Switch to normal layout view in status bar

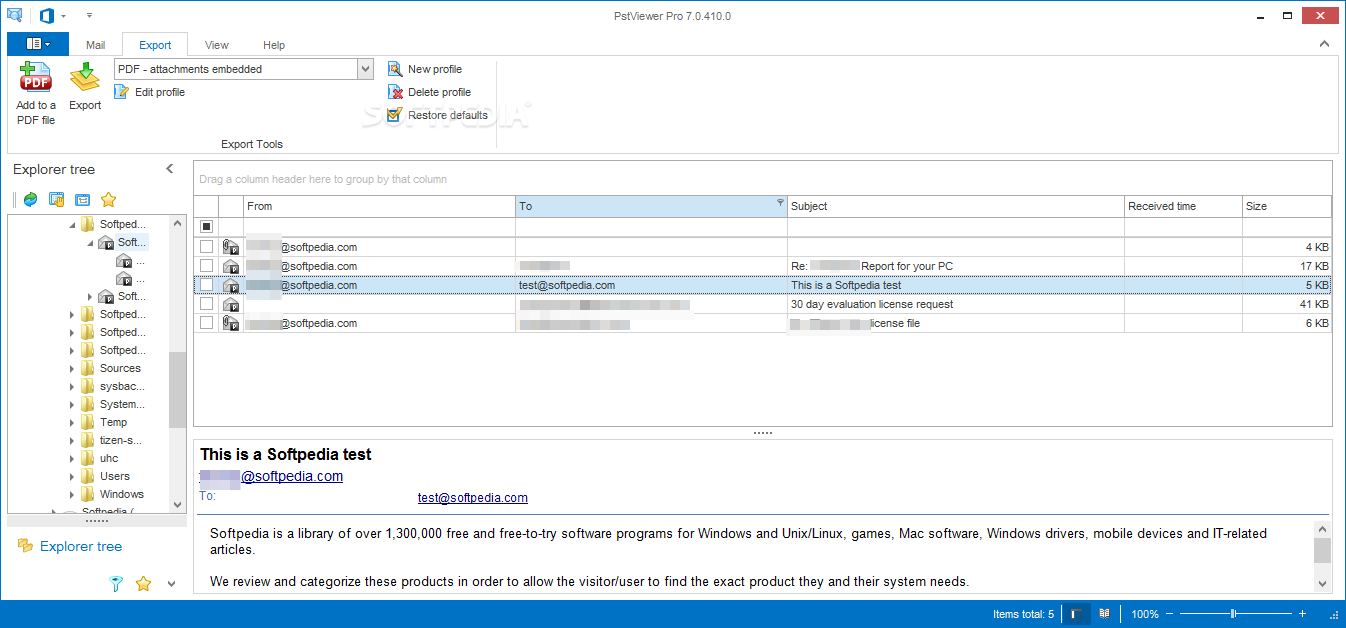(1077, 614)
